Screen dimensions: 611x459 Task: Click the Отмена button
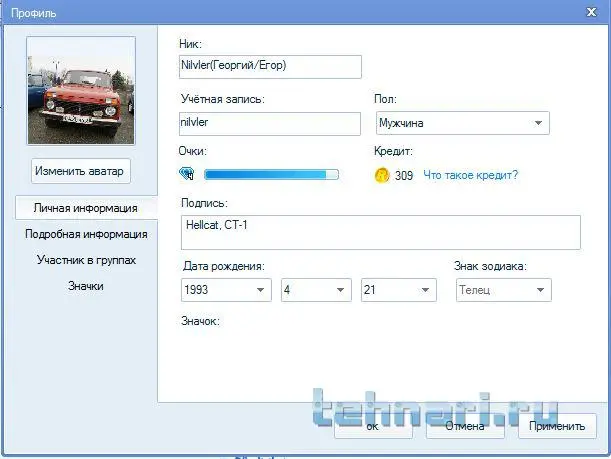coord(465,426)
